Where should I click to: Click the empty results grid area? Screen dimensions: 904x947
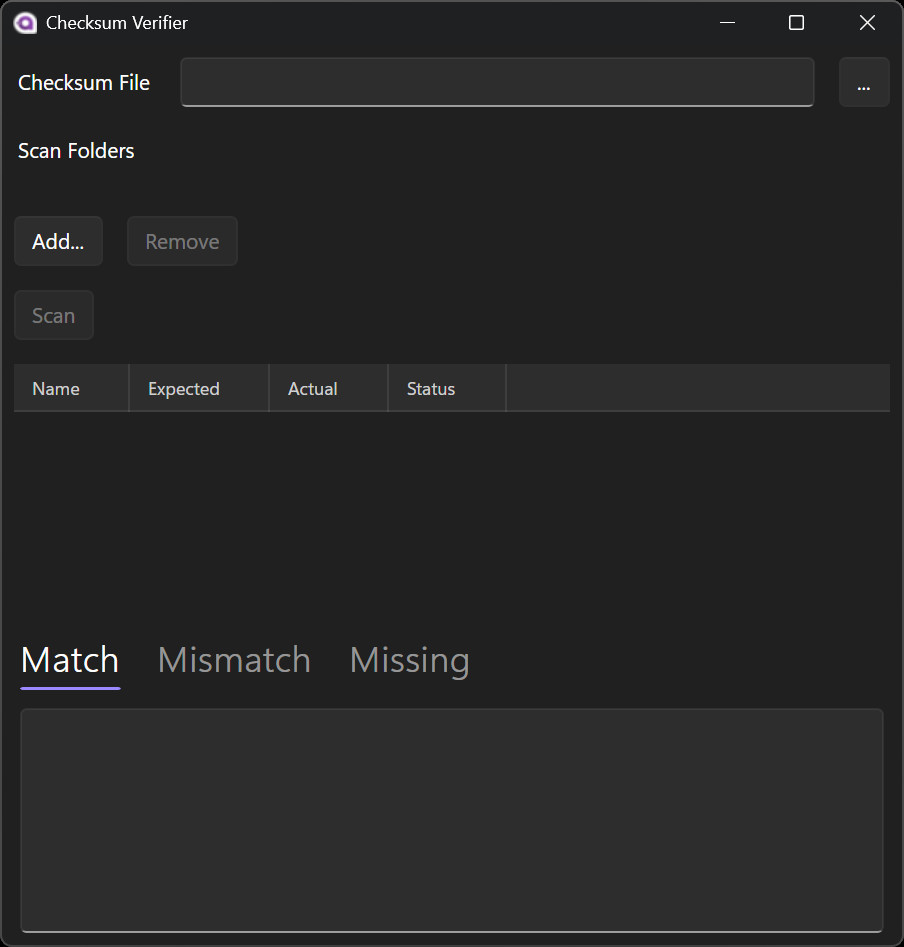pos(451,510)
